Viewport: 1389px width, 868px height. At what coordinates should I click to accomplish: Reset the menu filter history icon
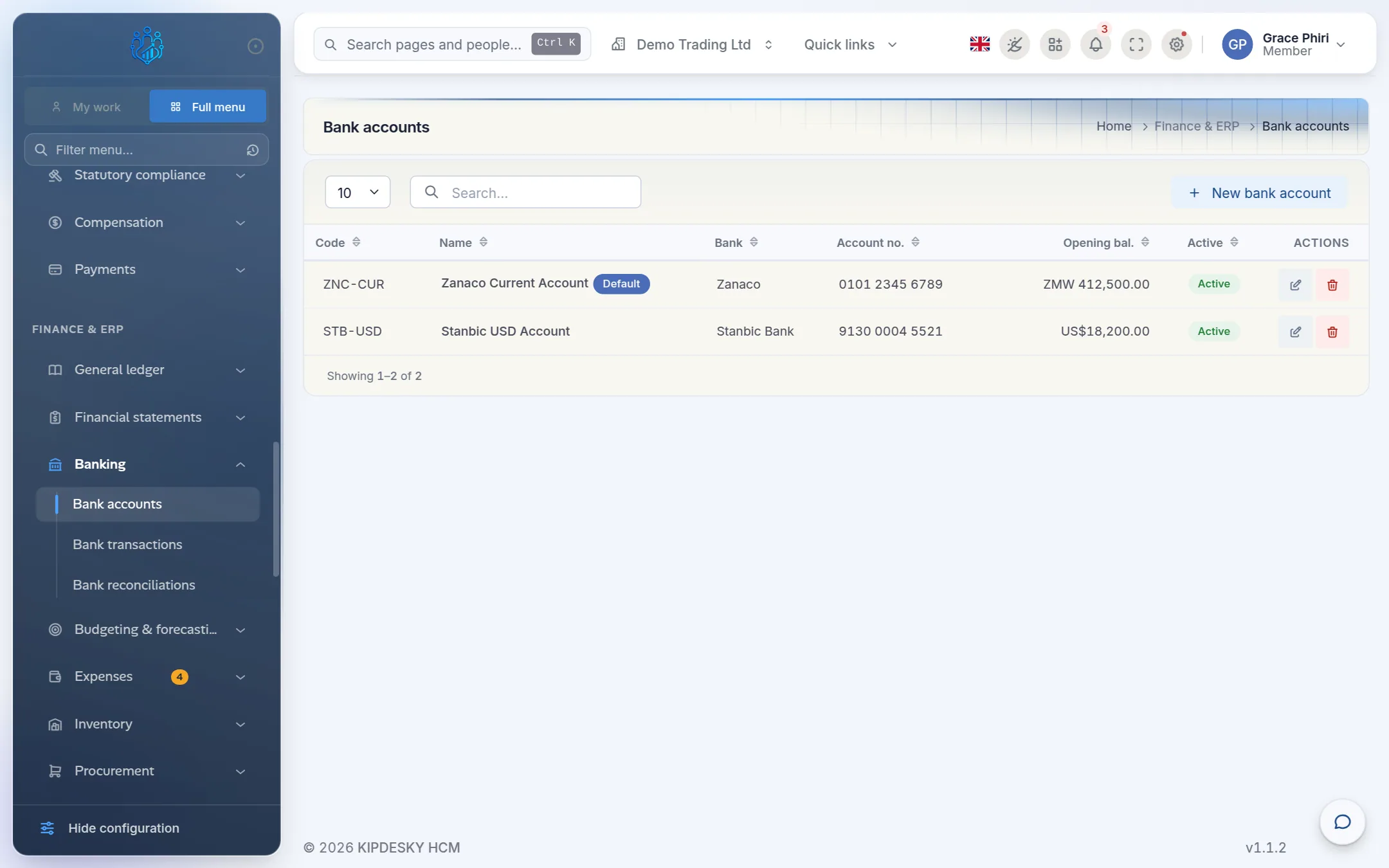point(253,150)
